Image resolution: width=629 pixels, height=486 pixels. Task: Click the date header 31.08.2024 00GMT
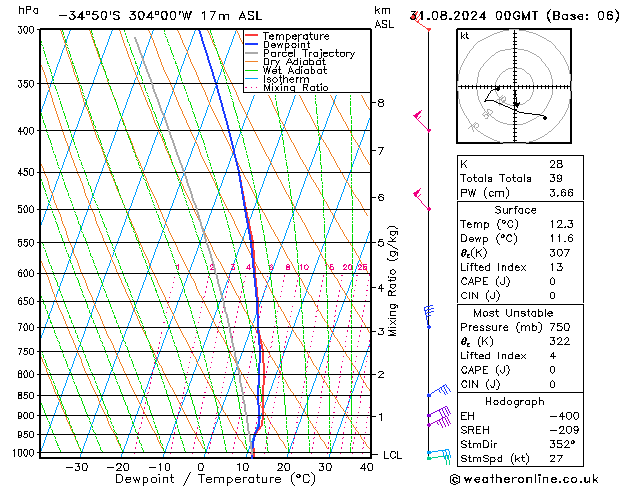click(x=514, y=15)
